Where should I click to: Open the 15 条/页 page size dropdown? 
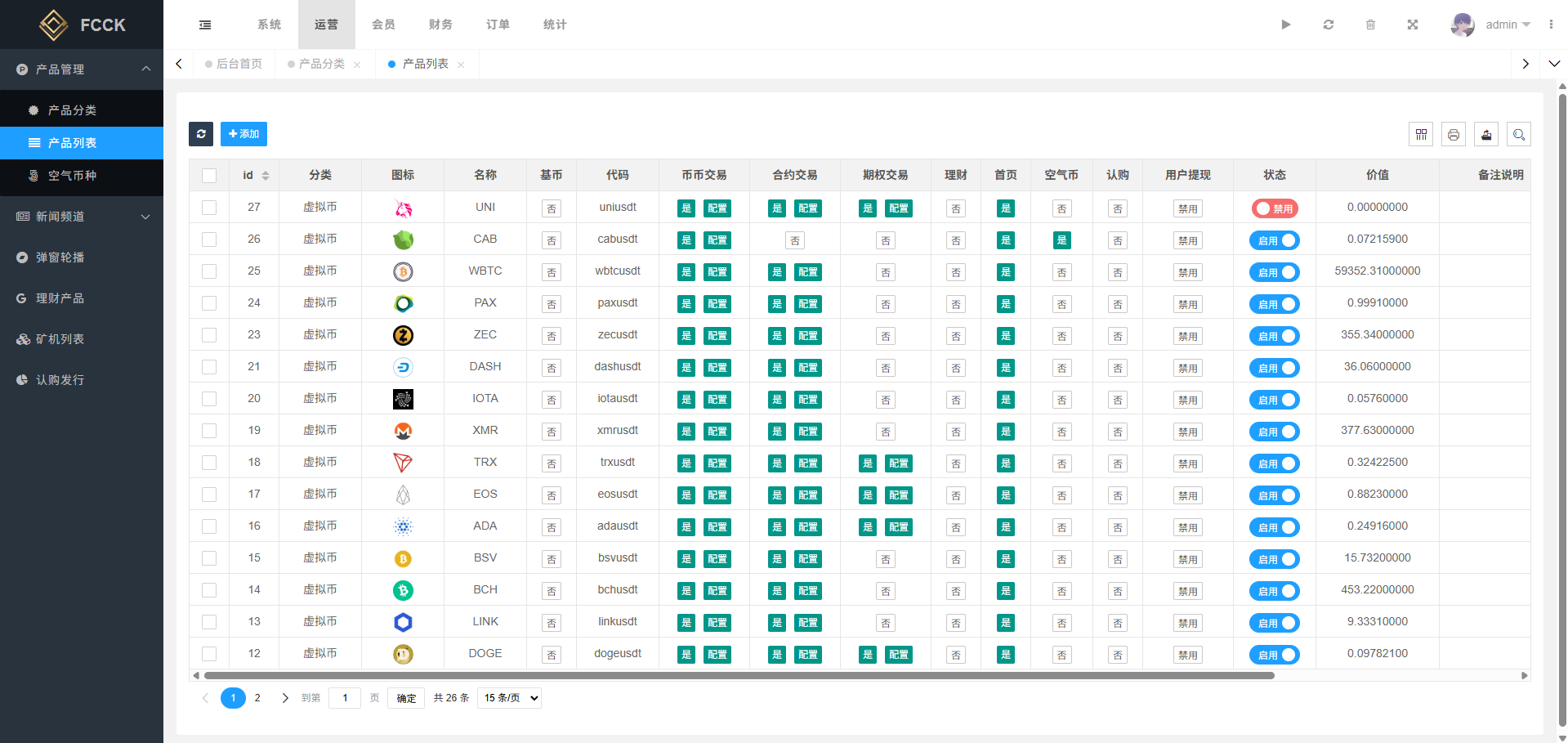click(509, 698)
